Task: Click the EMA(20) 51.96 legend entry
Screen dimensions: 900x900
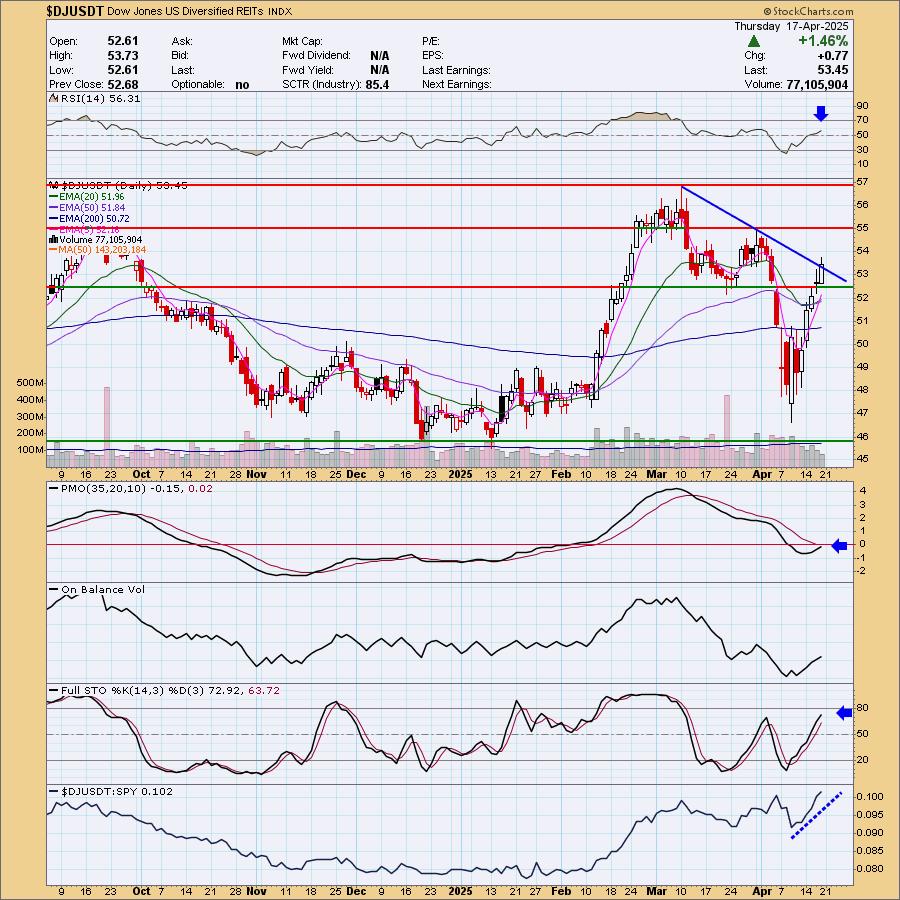Action: (87, 196)
